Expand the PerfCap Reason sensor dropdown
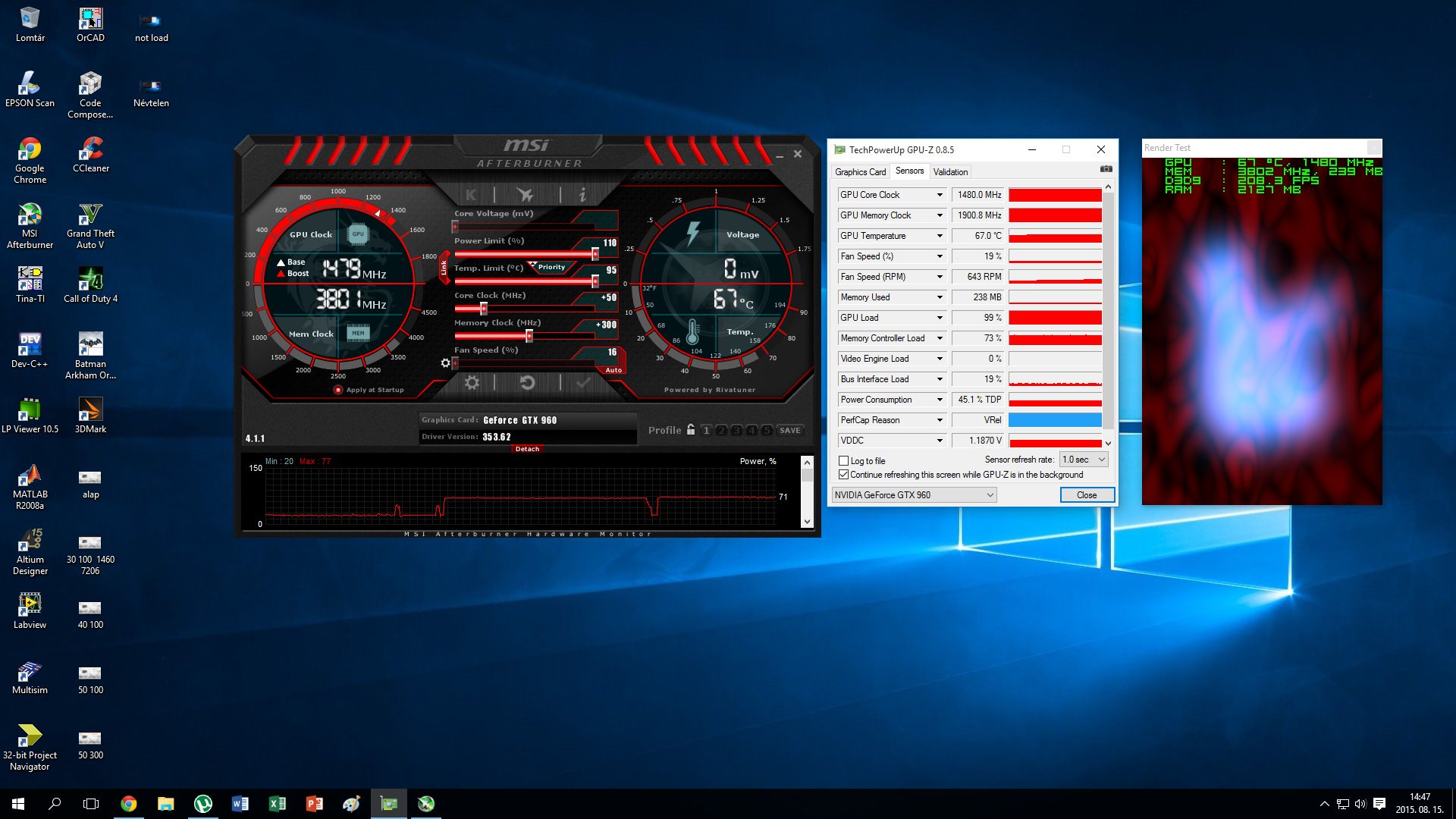 940,420
